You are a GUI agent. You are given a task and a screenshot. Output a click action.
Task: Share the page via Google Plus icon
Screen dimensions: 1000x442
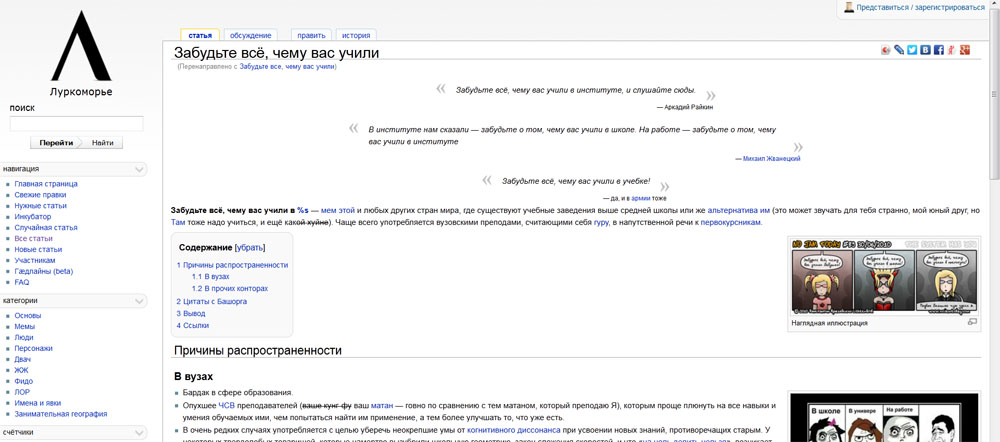[x=965, y=50]
